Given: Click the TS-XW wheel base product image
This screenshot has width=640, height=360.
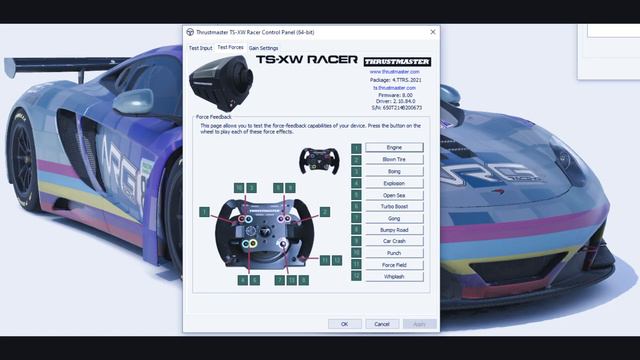Looking at the screenshot, I should pos(221,83).
